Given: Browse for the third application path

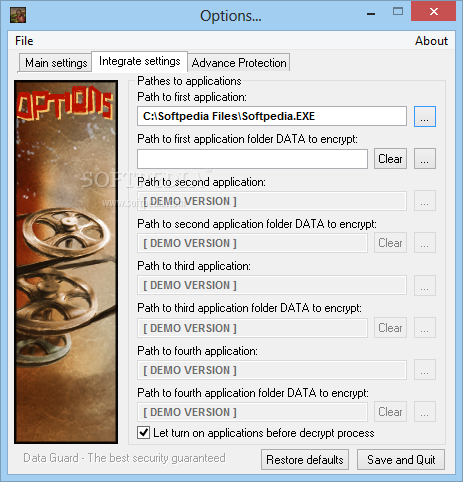Looking at the screenshot, I should [x=425, y=285].
